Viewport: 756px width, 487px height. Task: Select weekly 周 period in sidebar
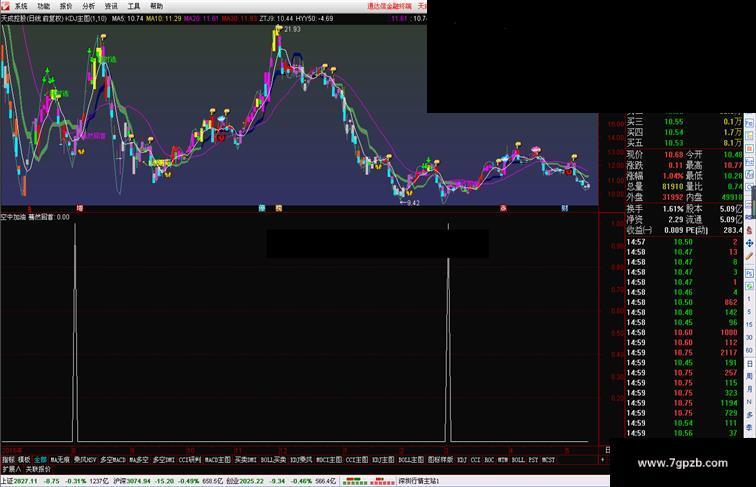point(750,376)
